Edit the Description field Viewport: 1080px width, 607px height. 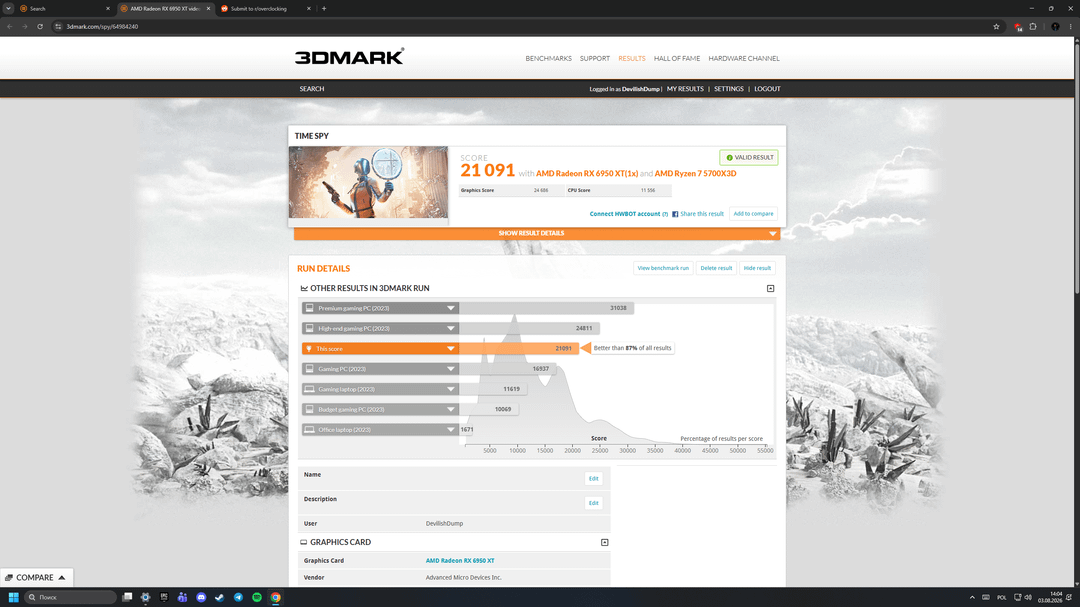tap(593, 503)
